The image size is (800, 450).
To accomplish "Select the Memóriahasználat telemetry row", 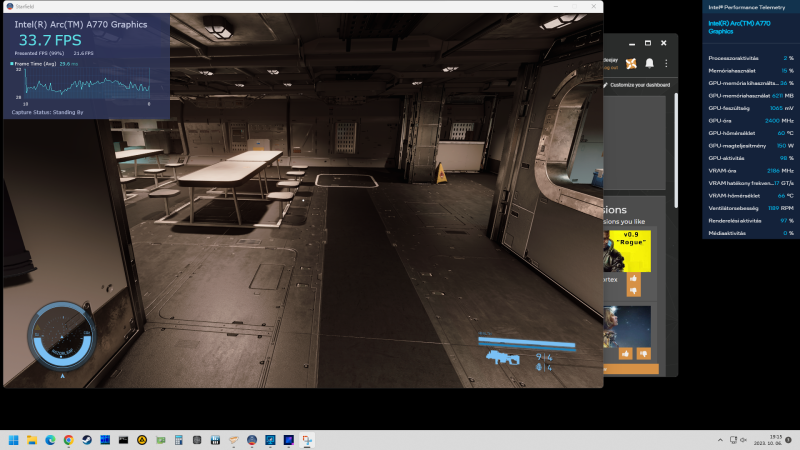I will click(751, 71).
